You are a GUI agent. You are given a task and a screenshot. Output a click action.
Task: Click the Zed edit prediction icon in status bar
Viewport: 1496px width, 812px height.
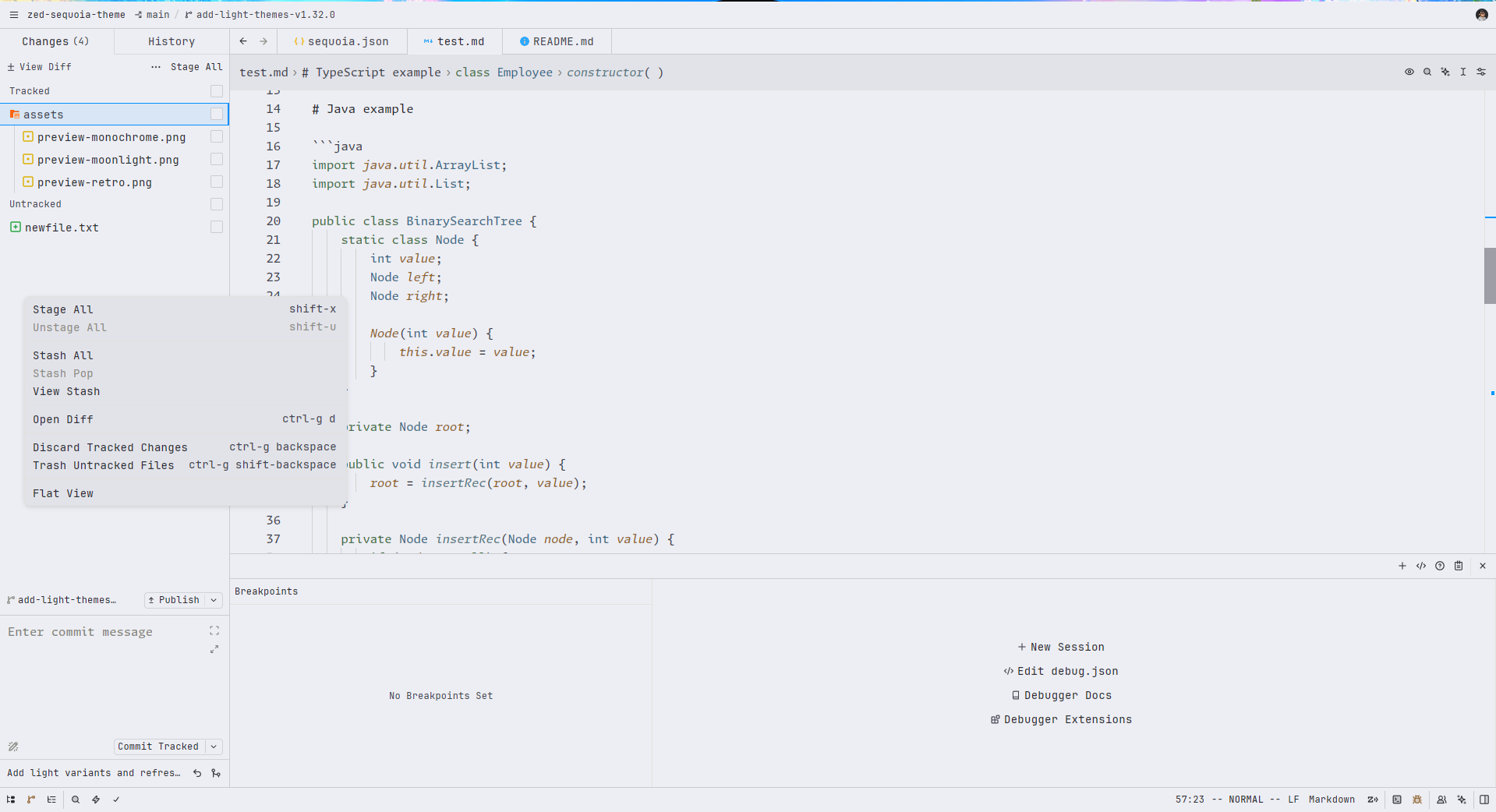1373,800
